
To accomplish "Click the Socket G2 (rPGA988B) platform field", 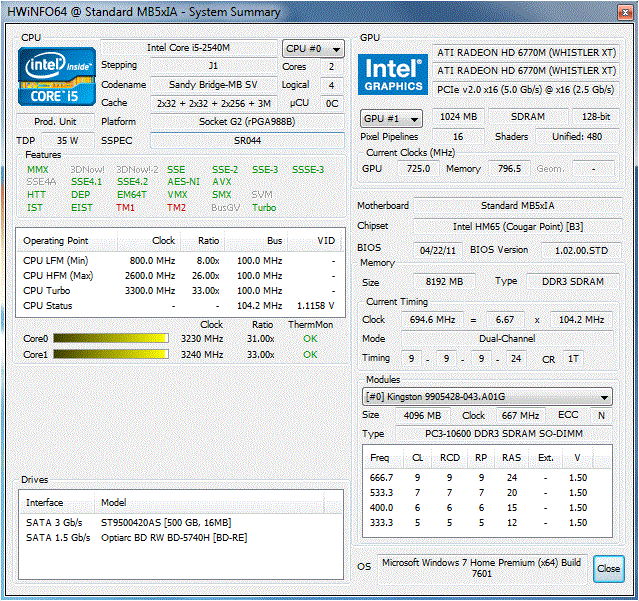I will [x=247, y=121].
